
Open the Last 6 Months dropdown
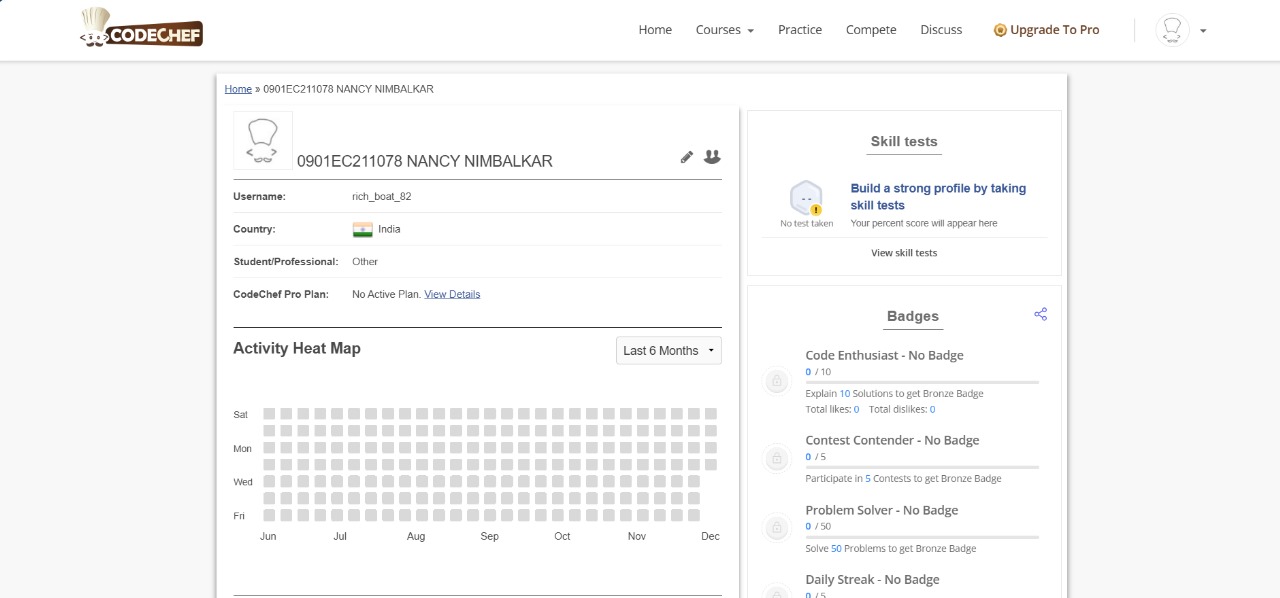(669, 351)
